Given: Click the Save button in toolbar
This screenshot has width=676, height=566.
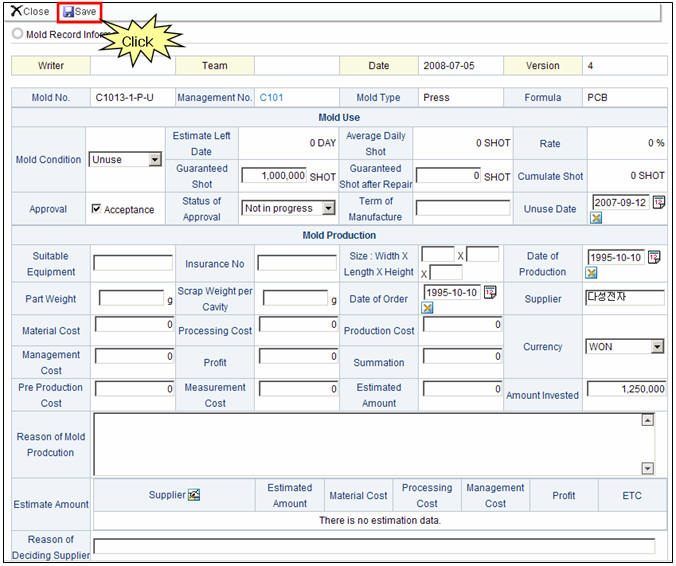Looking at the screenshot, I should [x=79, y=11].
